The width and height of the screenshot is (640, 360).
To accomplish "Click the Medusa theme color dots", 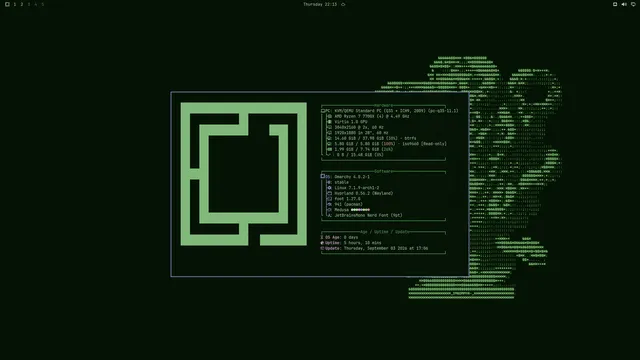I will pos(360,210).
